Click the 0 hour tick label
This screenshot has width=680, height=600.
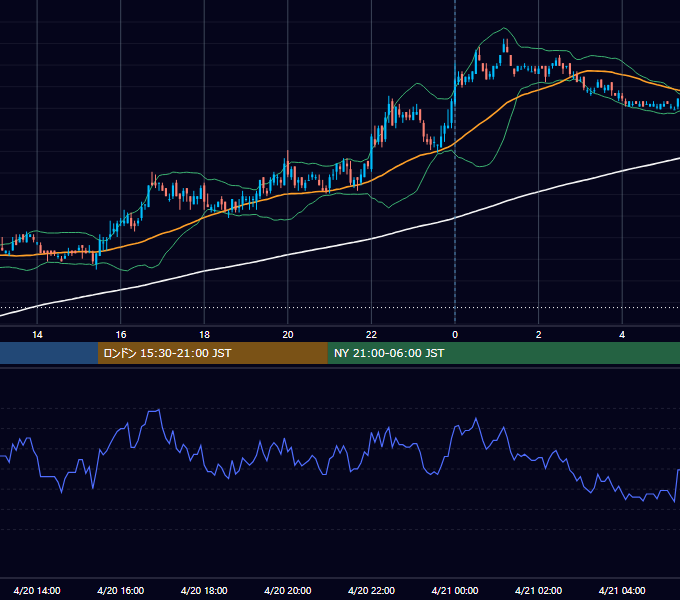point(455,335)
